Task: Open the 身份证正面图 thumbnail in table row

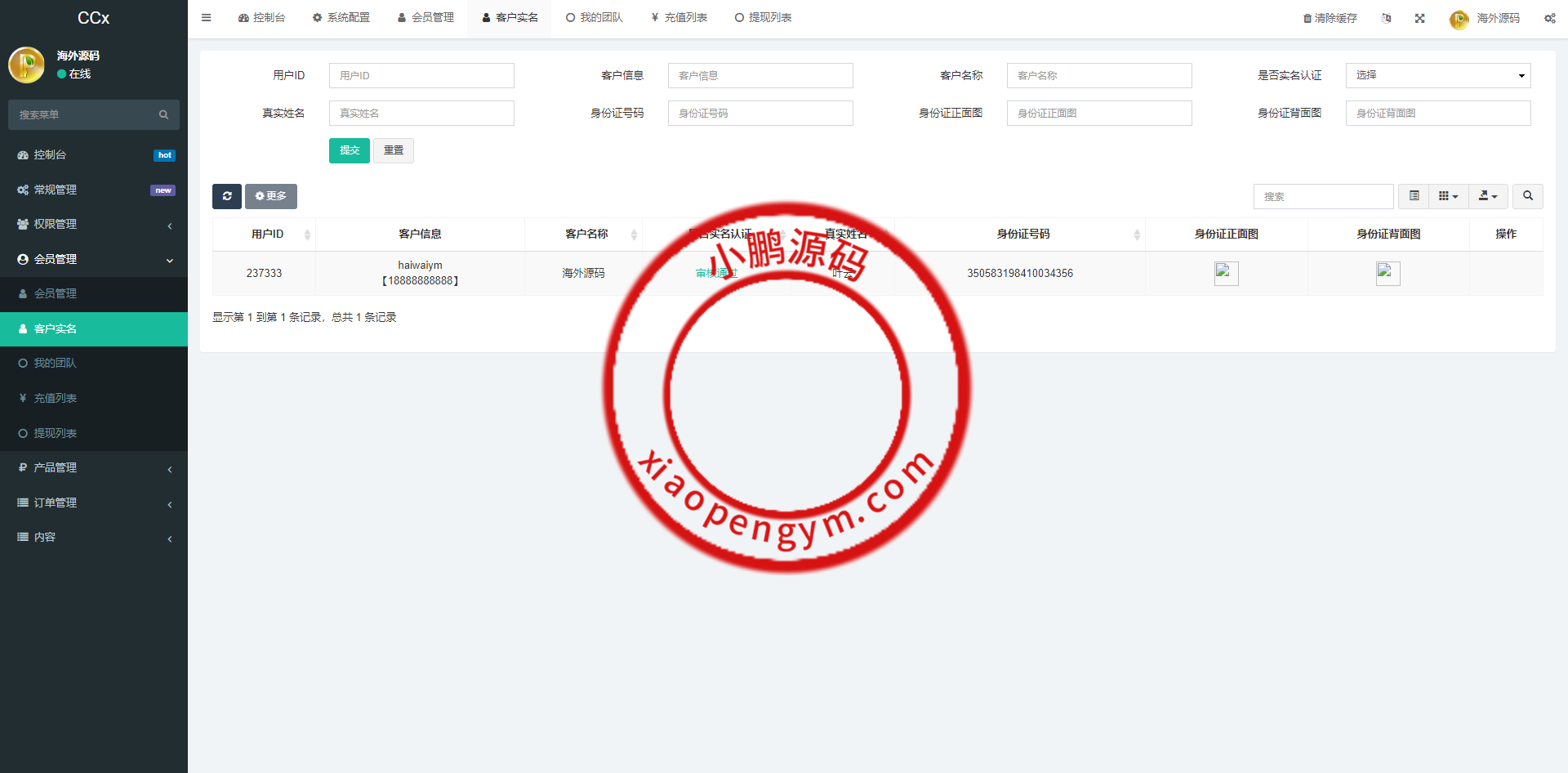Action: click(x=1226, y=273)
